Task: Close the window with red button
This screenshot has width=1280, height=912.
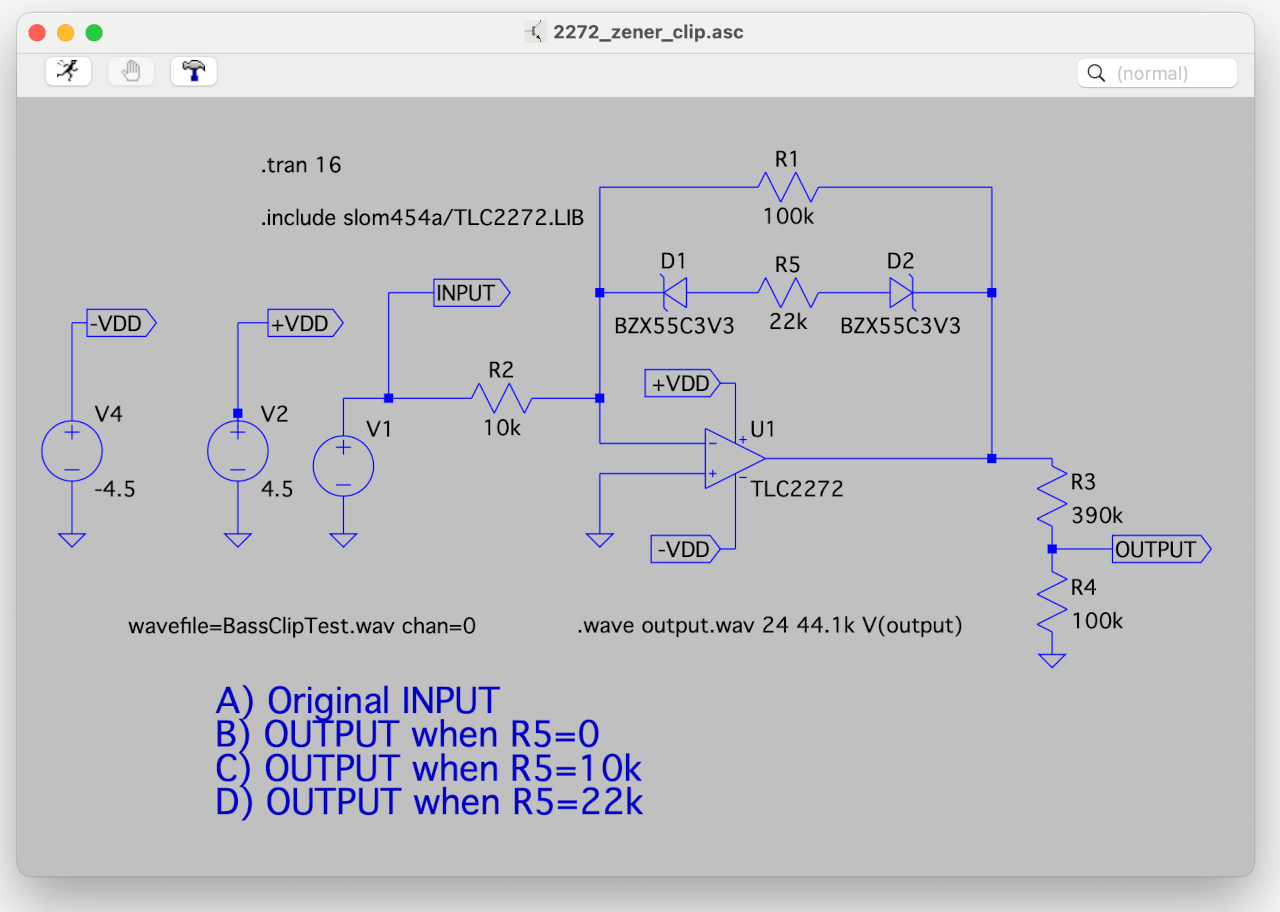Action: click(37, 32)
